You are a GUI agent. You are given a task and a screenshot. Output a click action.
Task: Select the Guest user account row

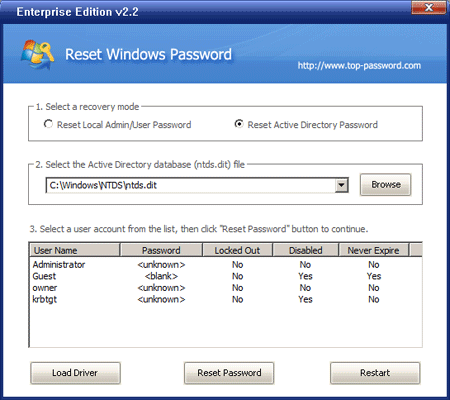226,276
